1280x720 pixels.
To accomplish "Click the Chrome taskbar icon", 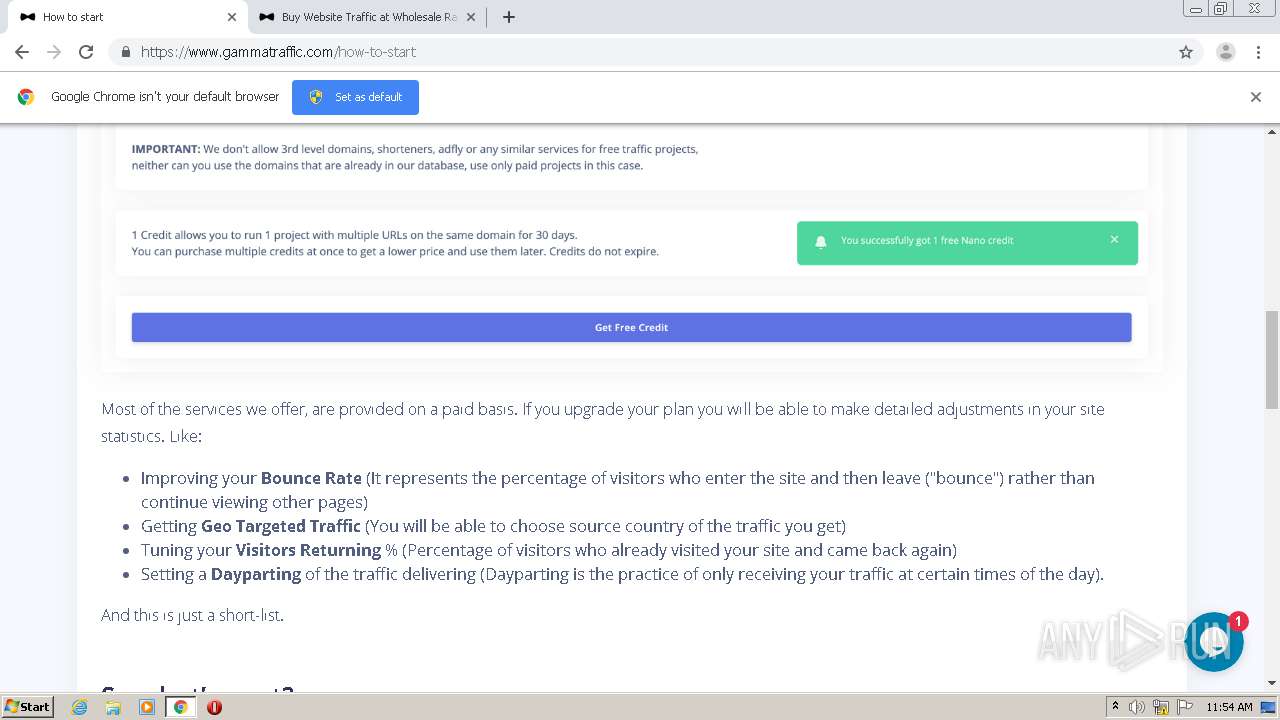I will click(180, 707).
